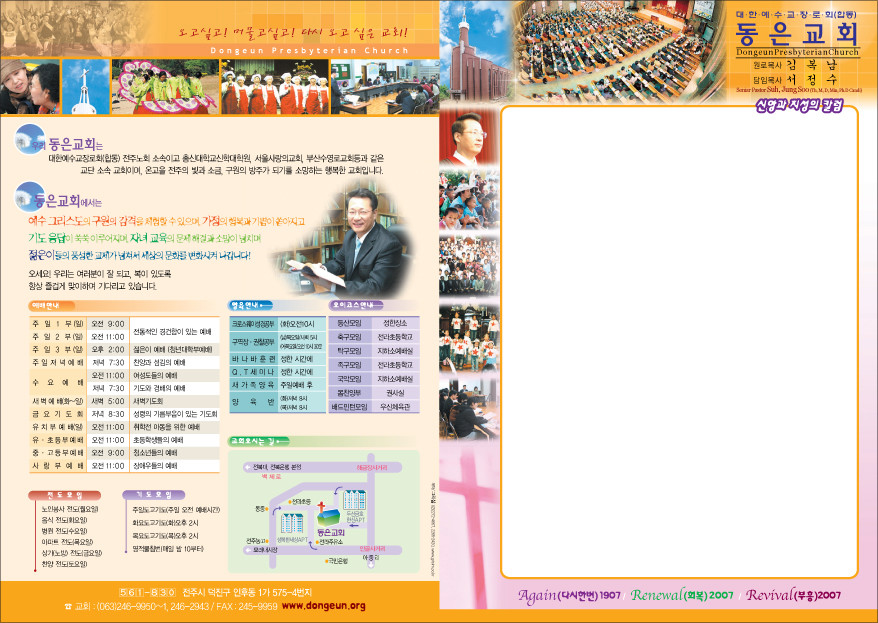Select the 두산강호한양APT apartment icon on the map
This screenshot has height=623, width=878.
[355, 501]
